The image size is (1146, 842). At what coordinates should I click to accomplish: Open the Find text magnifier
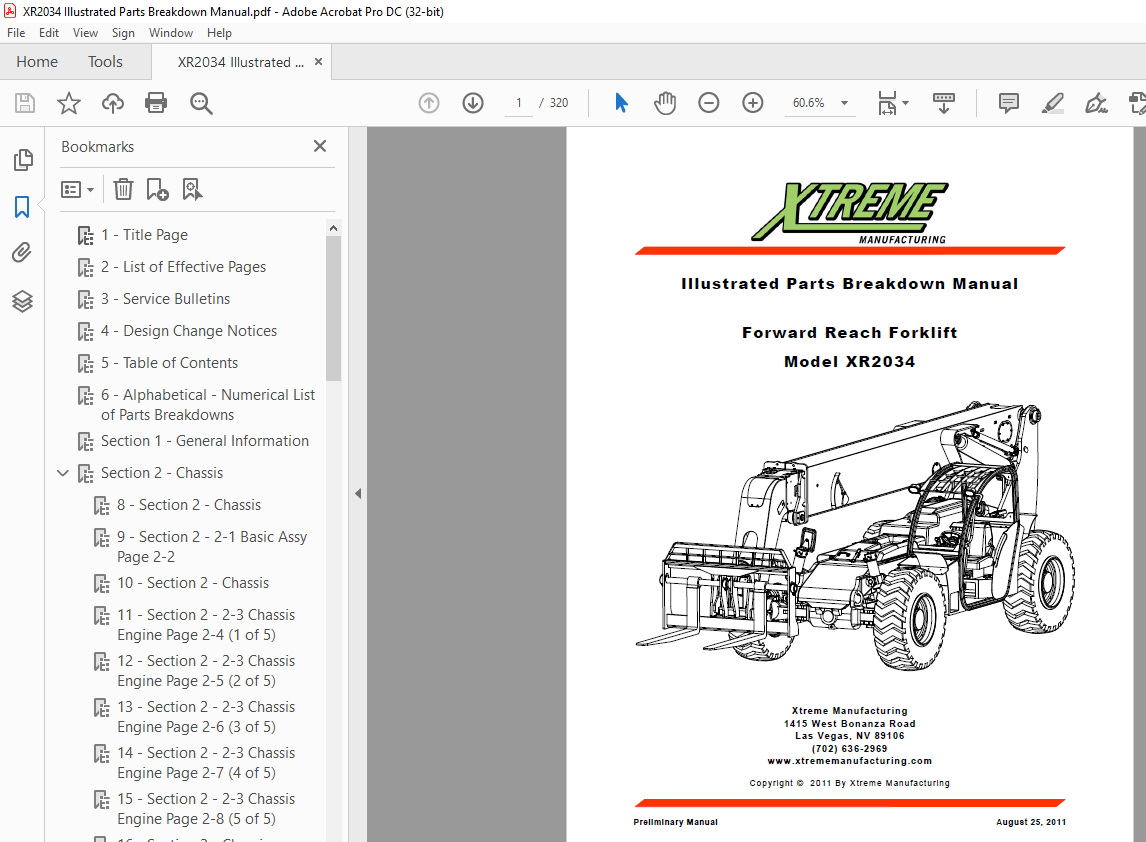[201, 103]
